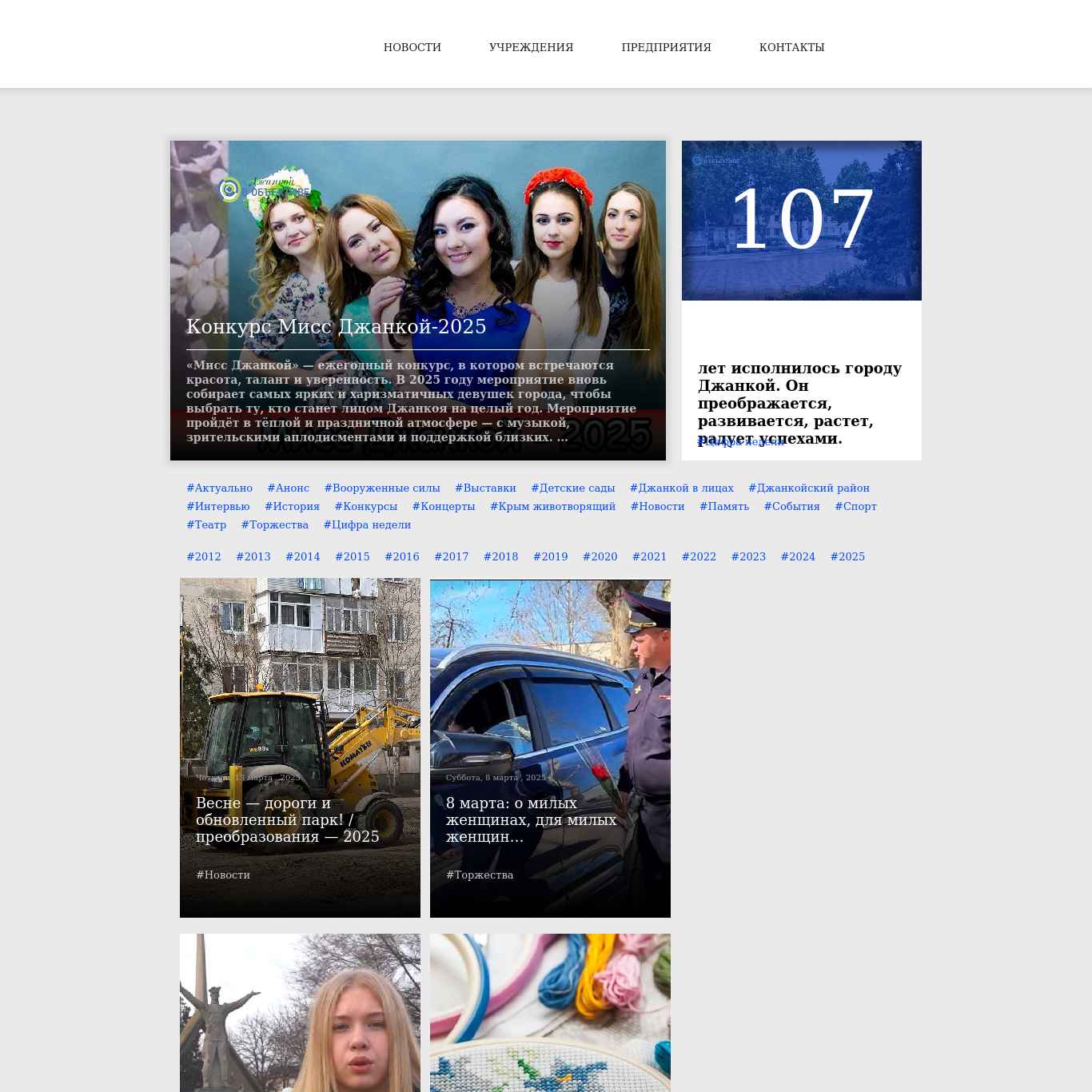Filter by #Спорт tag
1092x1092 pixels.
856,506
